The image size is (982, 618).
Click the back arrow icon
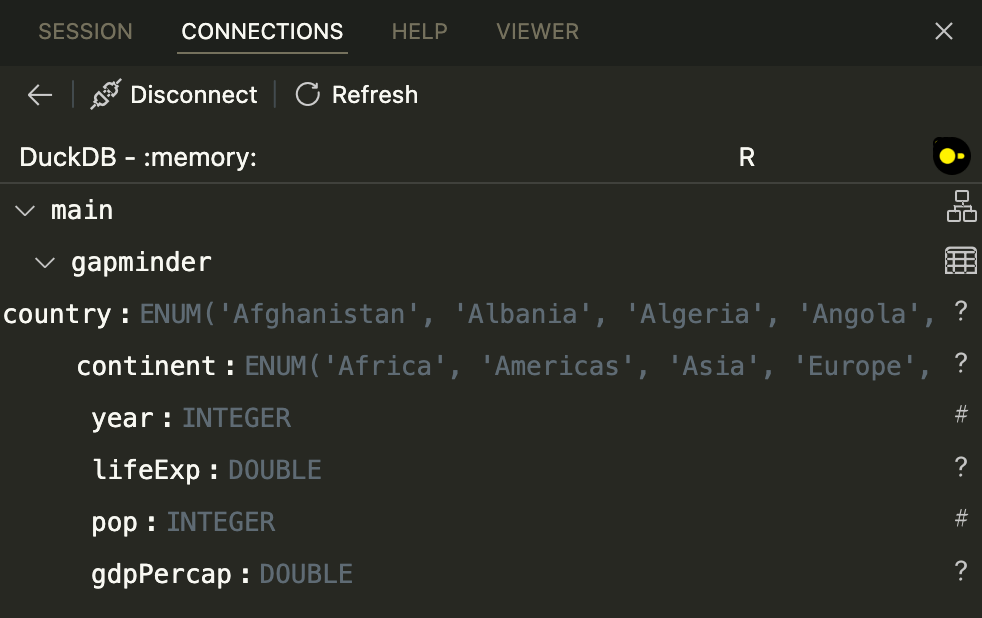(39, 95)
